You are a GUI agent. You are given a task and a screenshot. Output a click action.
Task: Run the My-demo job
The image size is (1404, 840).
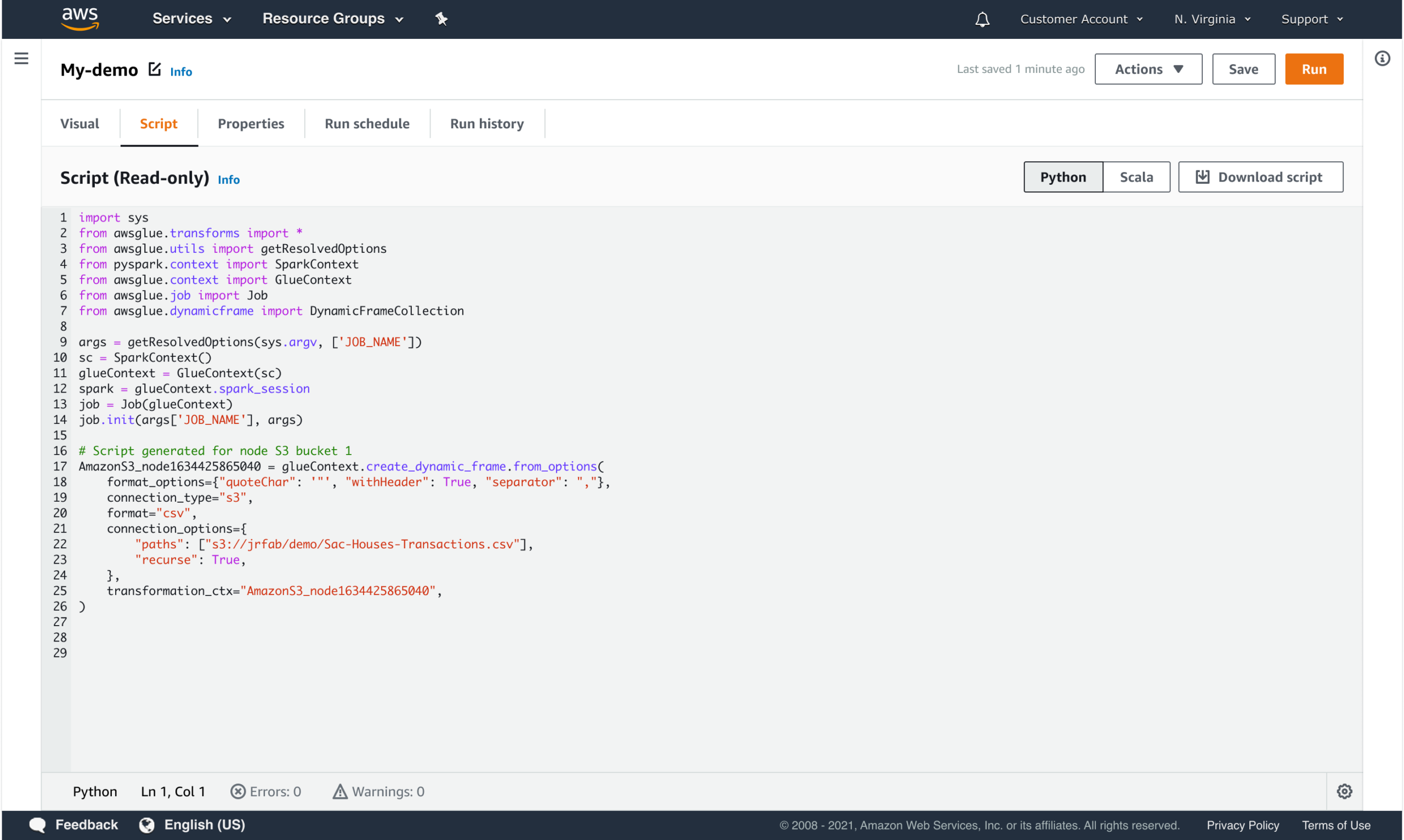pos(1314,69)
